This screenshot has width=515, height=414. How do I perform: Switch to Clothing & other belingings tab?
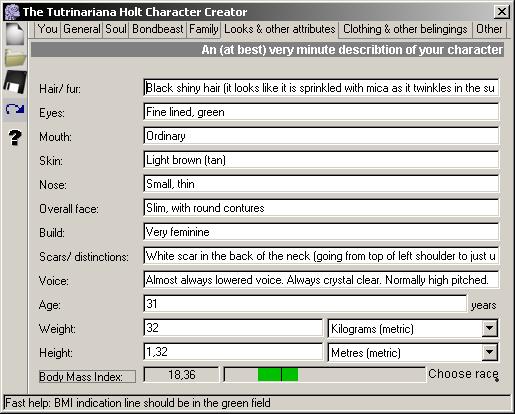click(405, 29)
